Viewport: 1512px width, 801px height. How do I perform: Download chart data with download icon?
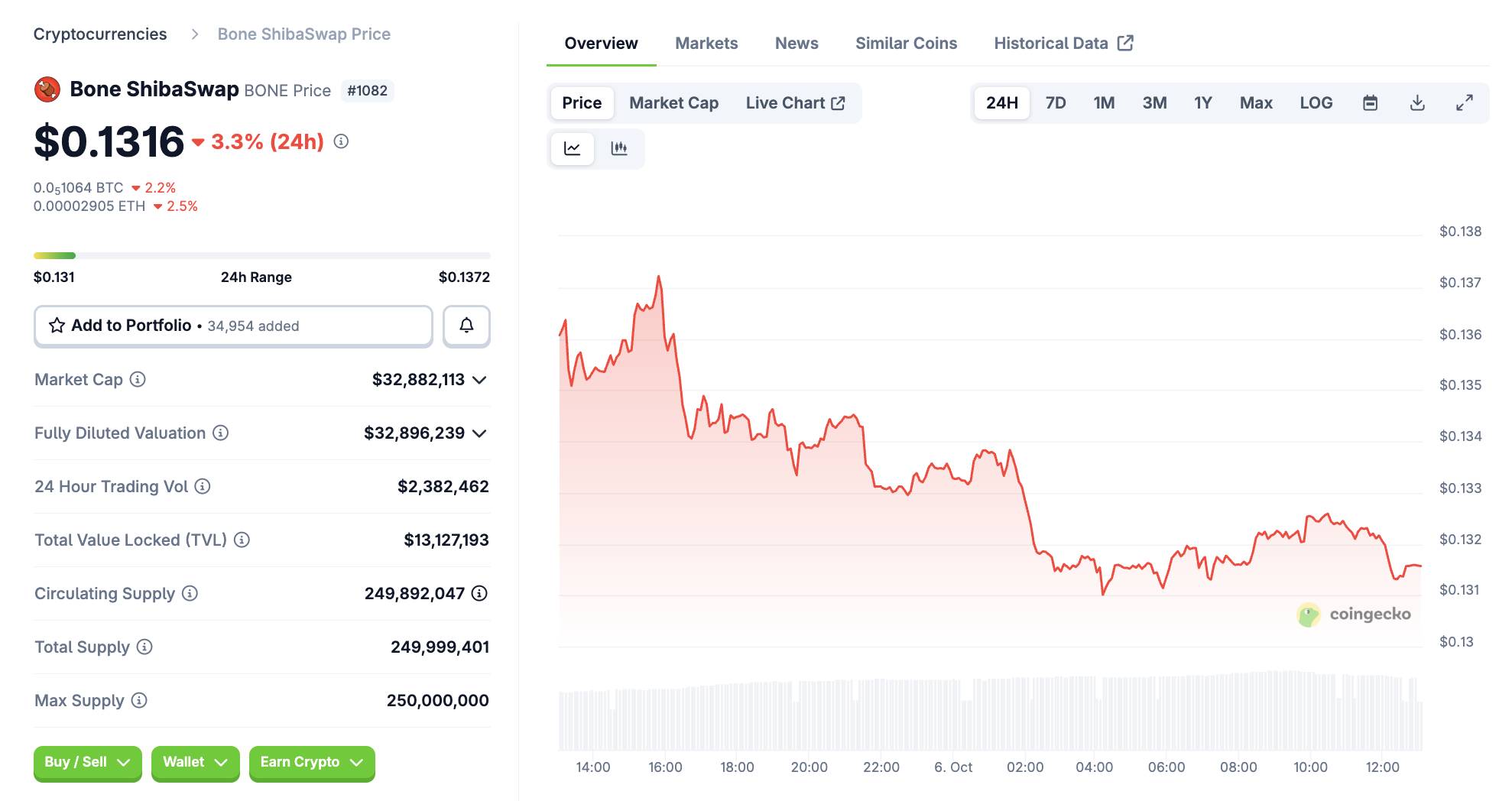coord(1417,103)
